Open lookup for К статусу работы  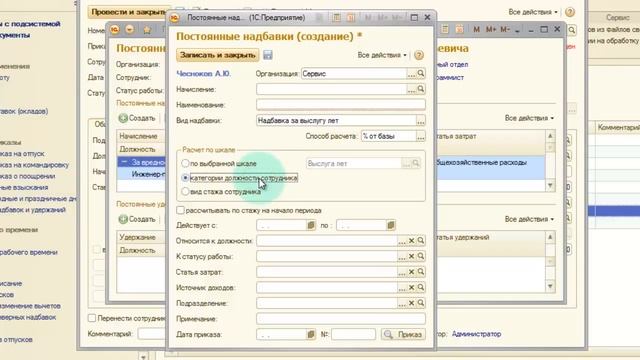(421, 256)
